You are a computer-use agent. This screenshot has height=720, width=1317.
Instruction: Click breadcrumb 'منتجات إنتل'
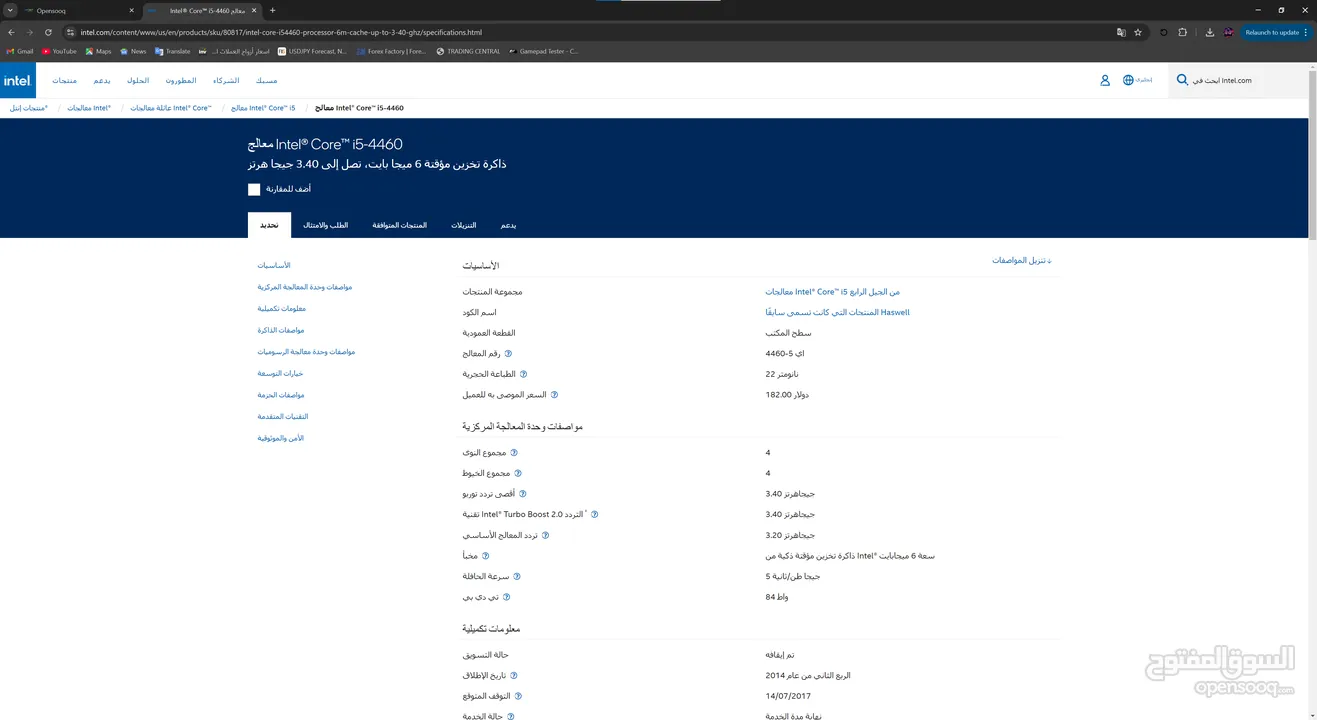(x=29, y=107)
